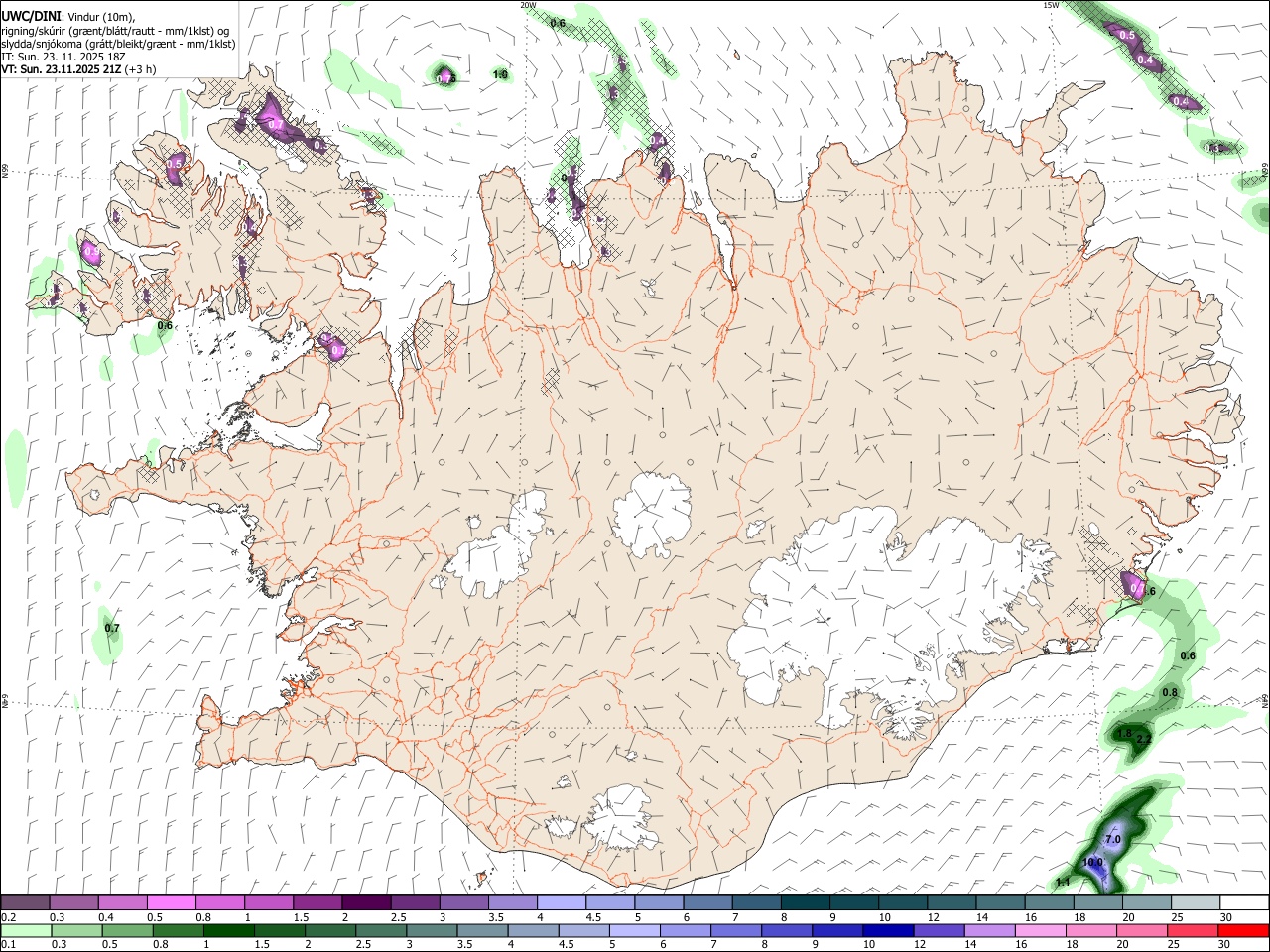Click the 0.2 label on the snow scale
Viewport: 1270px width, 952px height.
point(9,917)
